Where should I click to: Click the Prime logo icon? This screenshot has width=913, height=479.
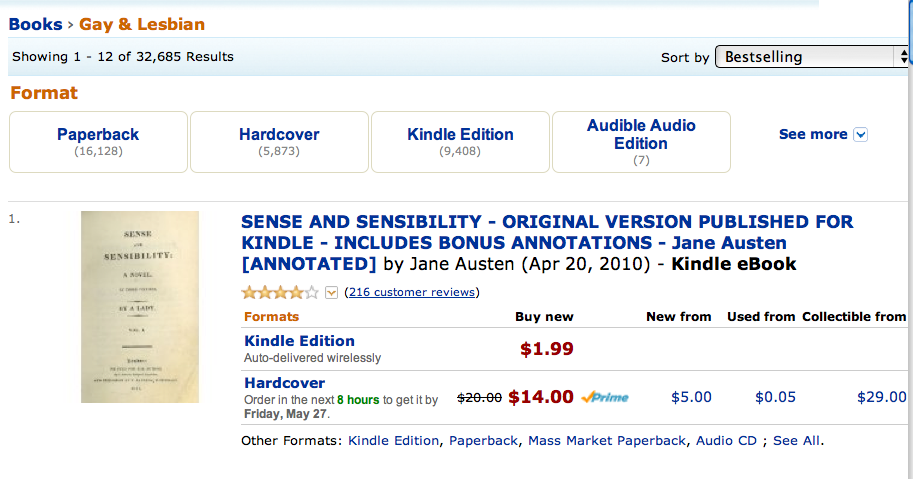coord(605,397)
